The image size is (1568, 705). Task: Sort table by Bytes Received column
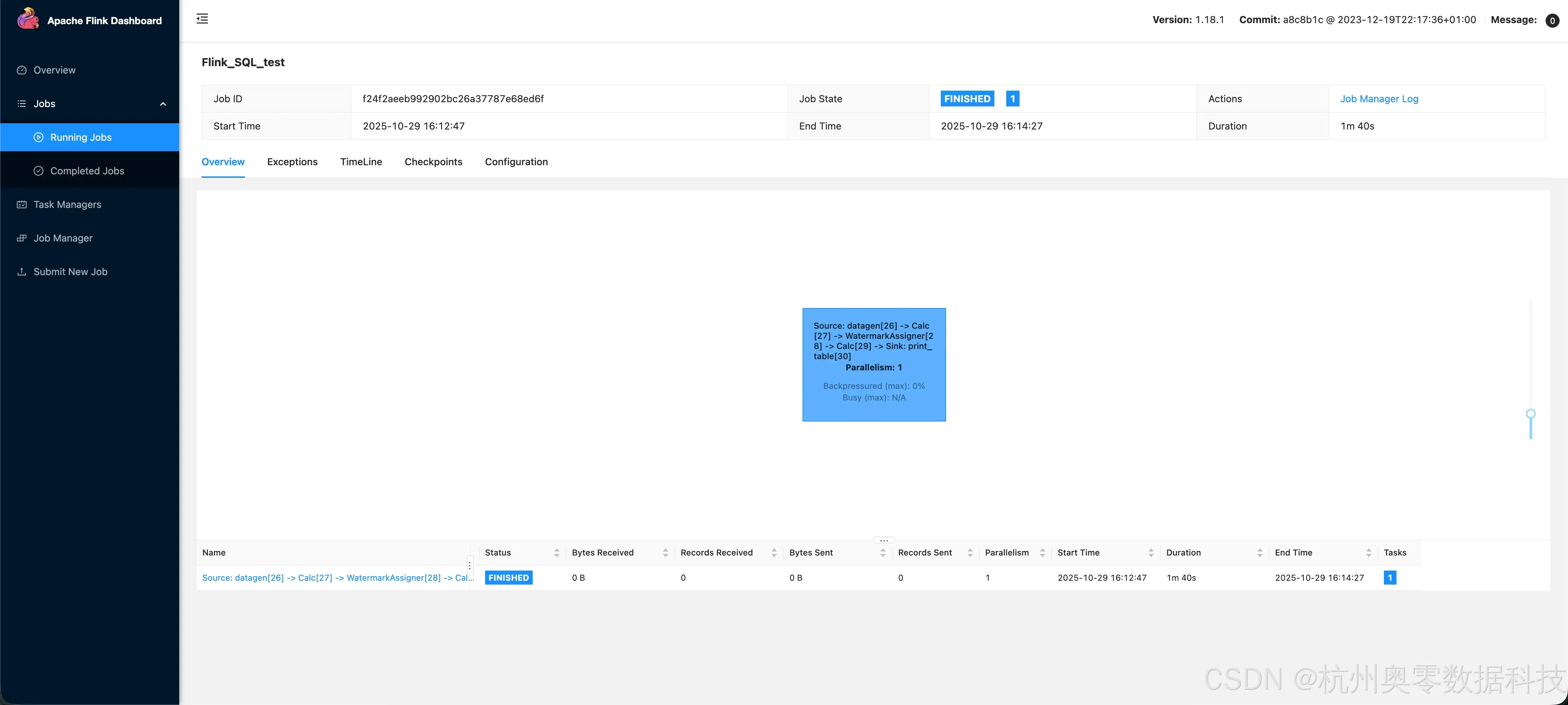click(x=665, y=553)
